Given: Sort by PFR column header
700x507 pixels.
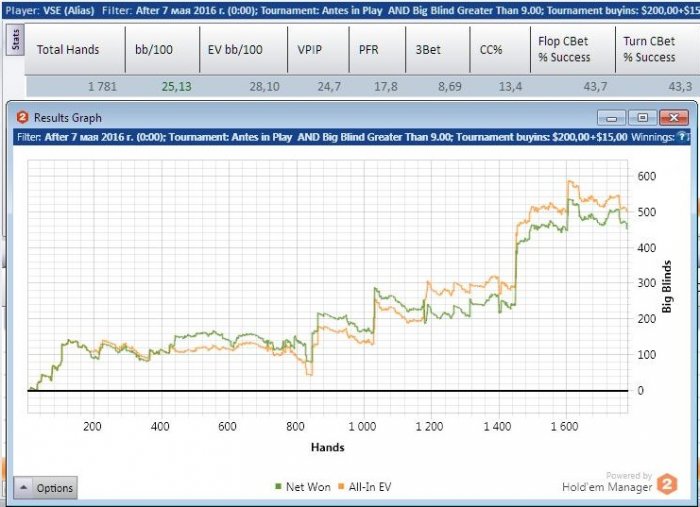Looking at the screenshot, I should [x=377, y=50].
